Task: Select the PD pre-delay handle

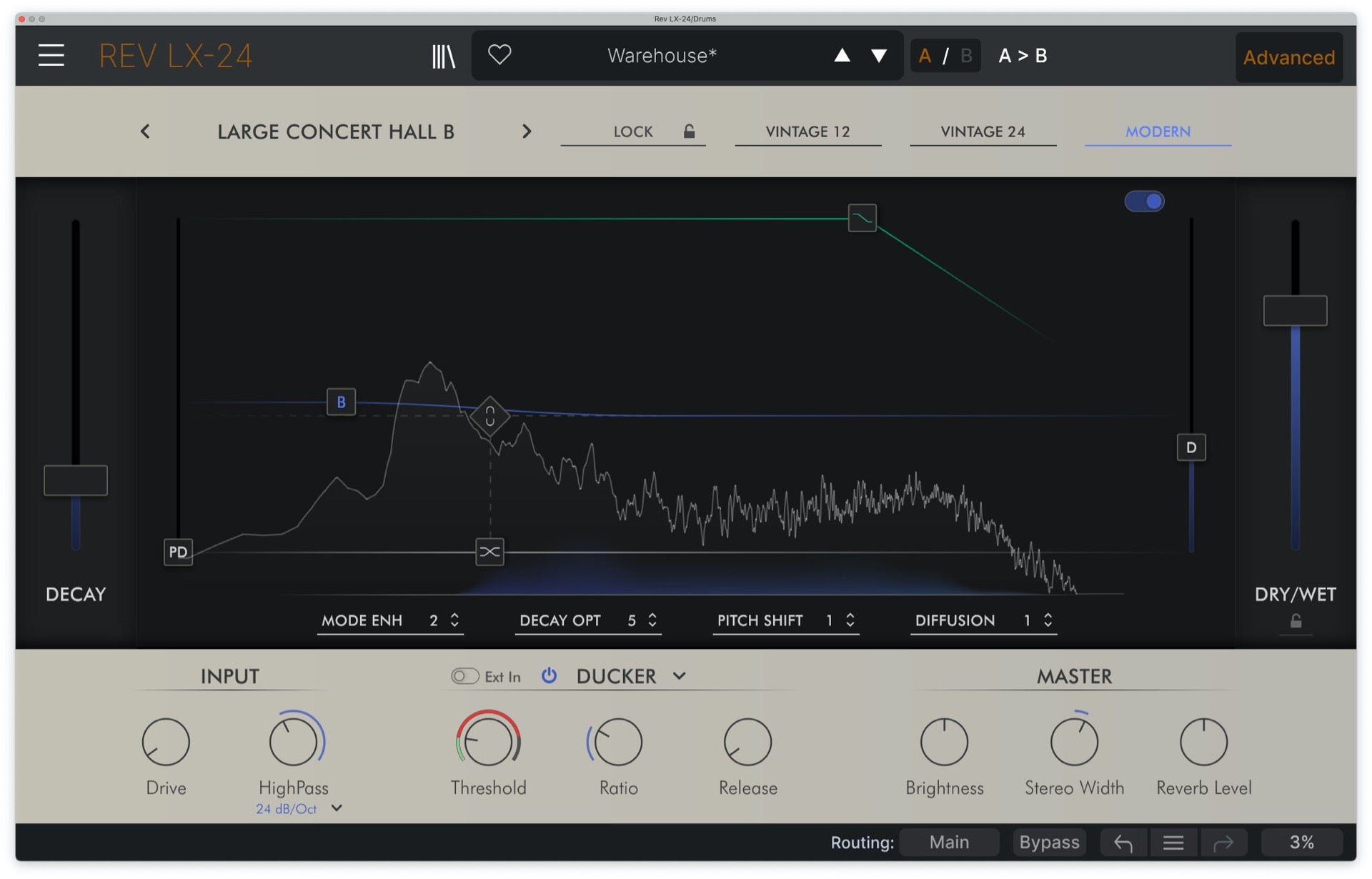Action: [178, 552]
